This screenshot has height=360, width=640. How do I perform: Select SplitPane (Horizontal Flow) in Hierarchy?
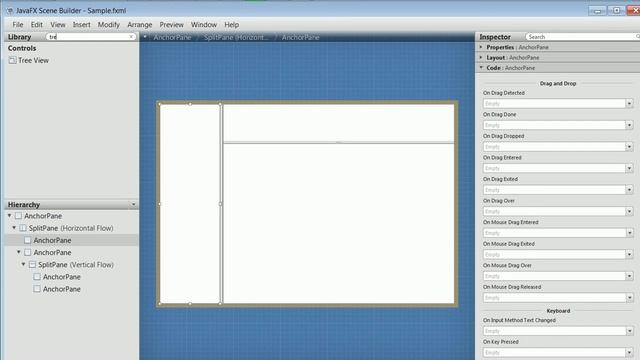(x=71, y=228)
